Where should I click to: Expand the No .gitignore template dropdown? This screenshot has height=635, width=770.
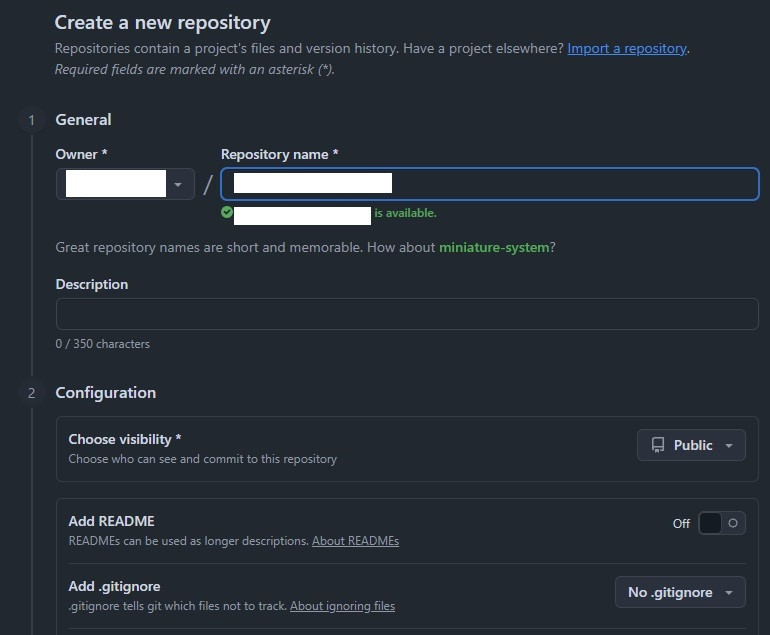tap(680, 592)
